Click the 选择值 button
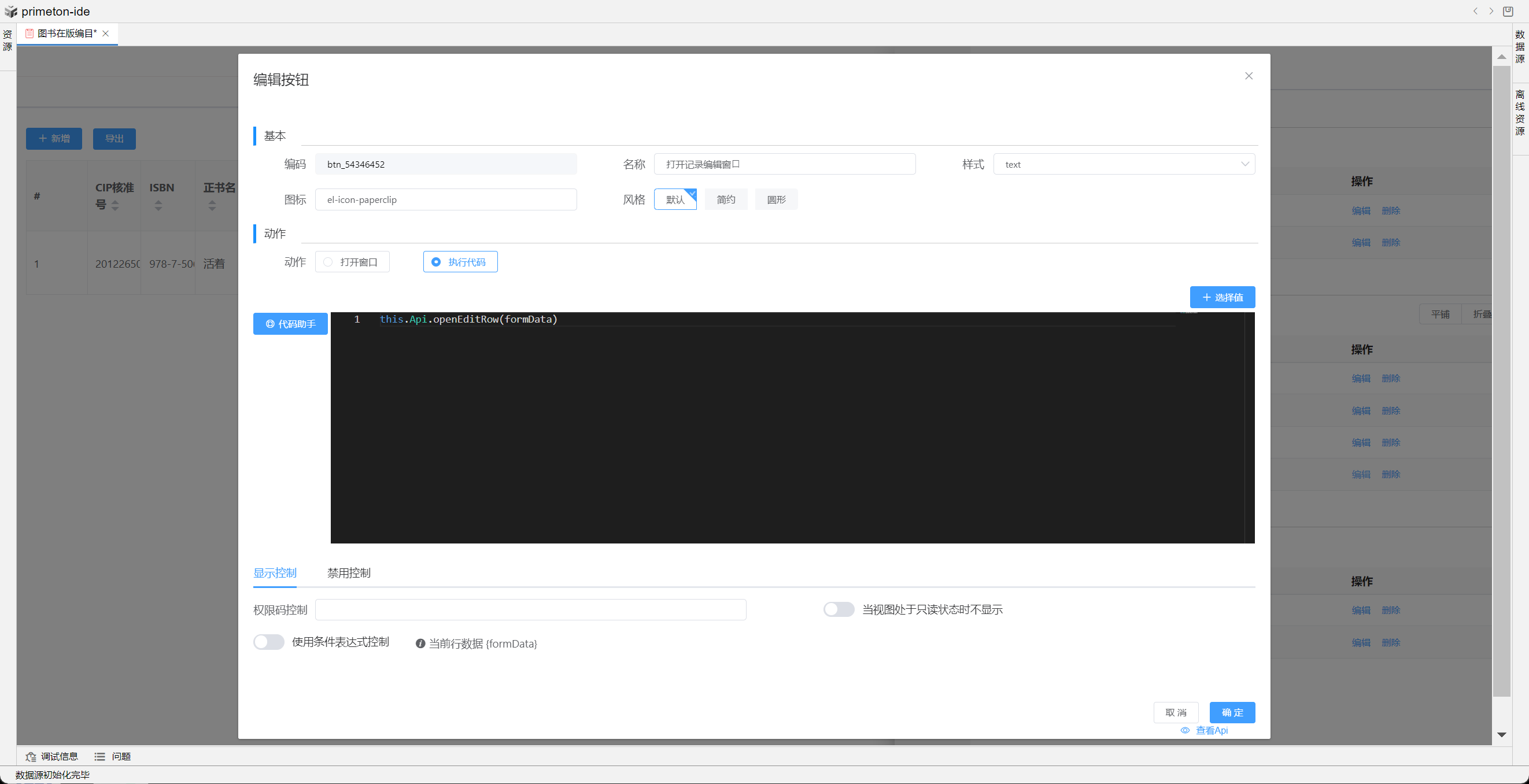This screenshot has height=784, width=1529. (x=1221, y=297)
